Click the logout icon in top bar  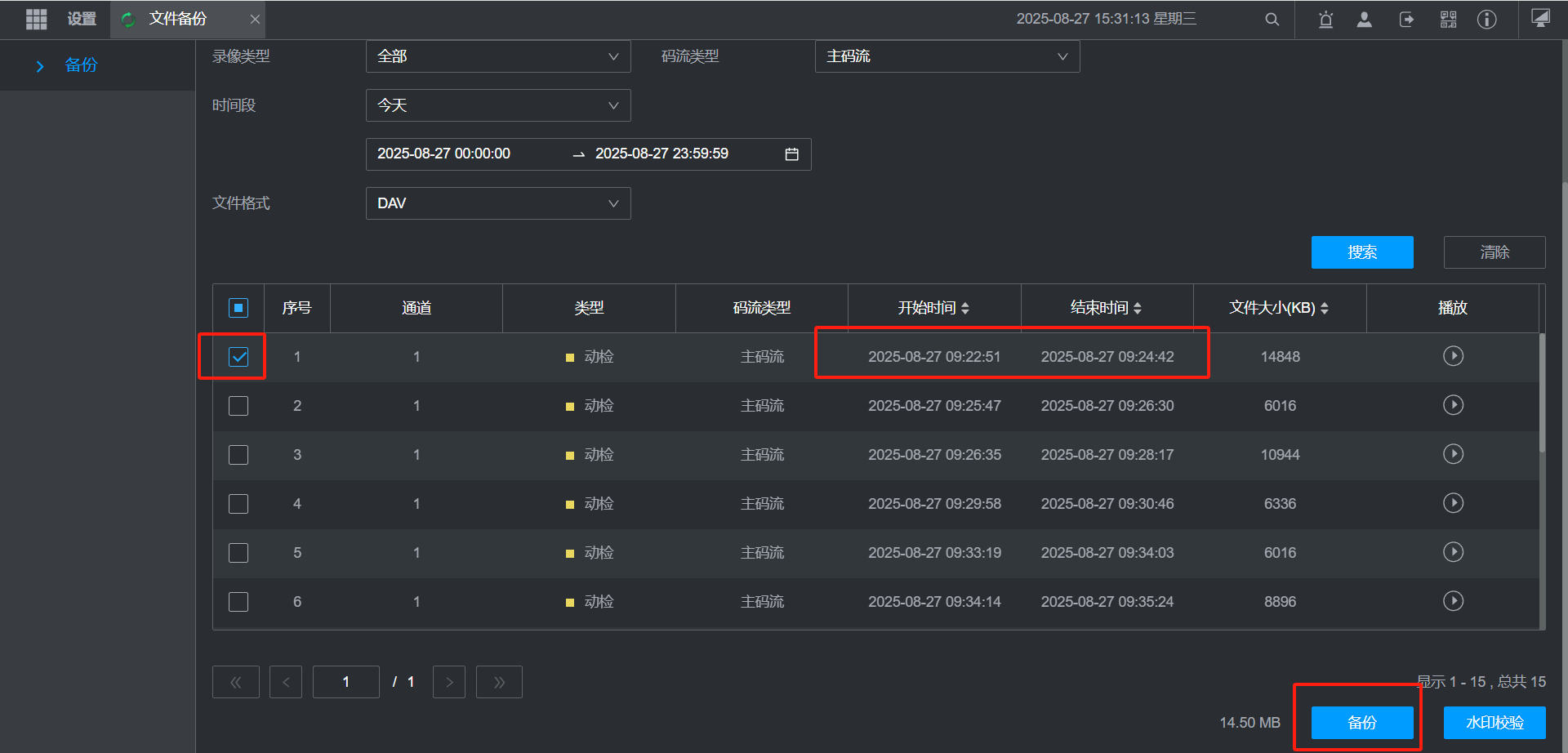tap(1406, 20)
